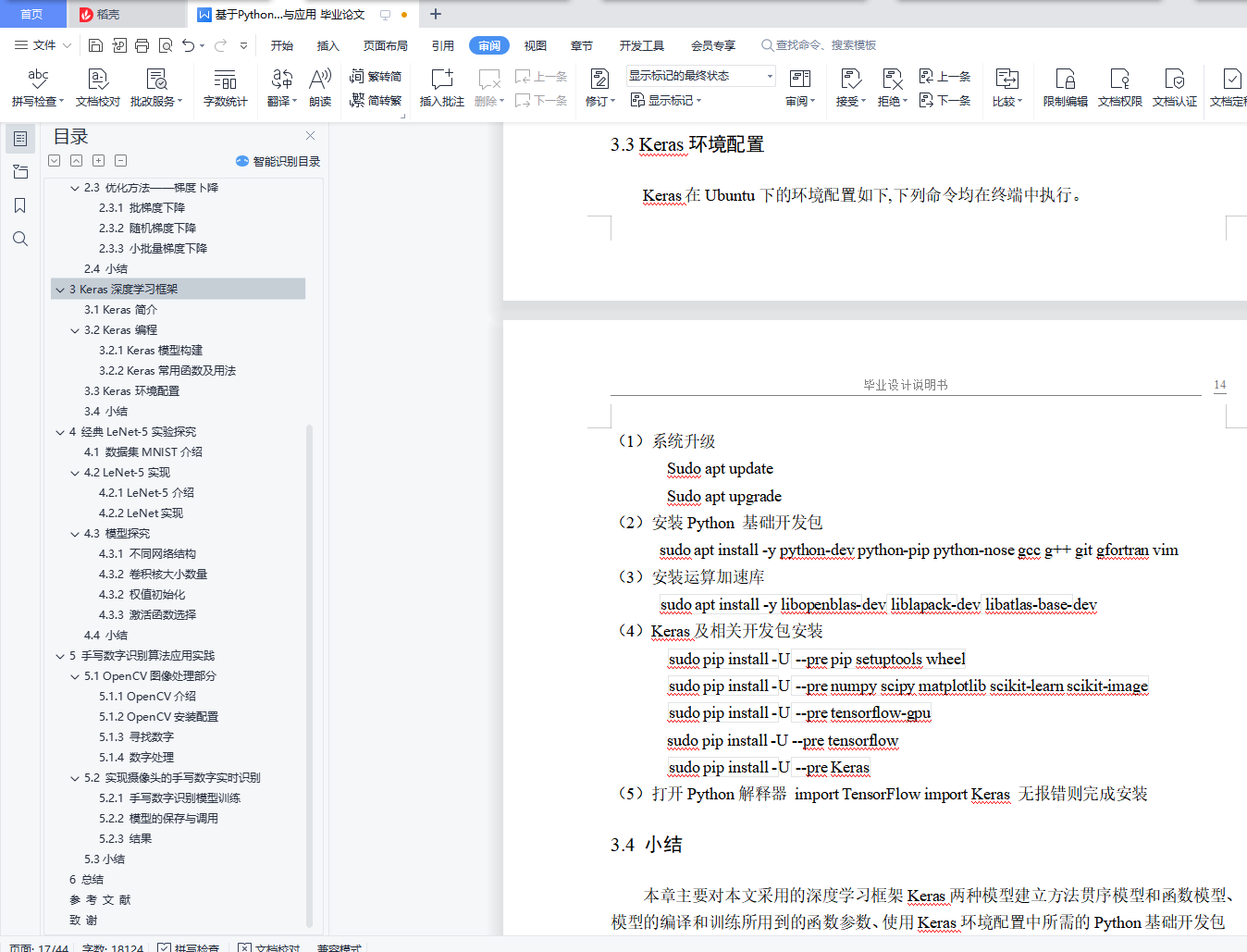Screen dimensions: 1247x952
Task: Collapse the 5.1 OpenCV 图像处理部分 node
Action: (75, 676)
